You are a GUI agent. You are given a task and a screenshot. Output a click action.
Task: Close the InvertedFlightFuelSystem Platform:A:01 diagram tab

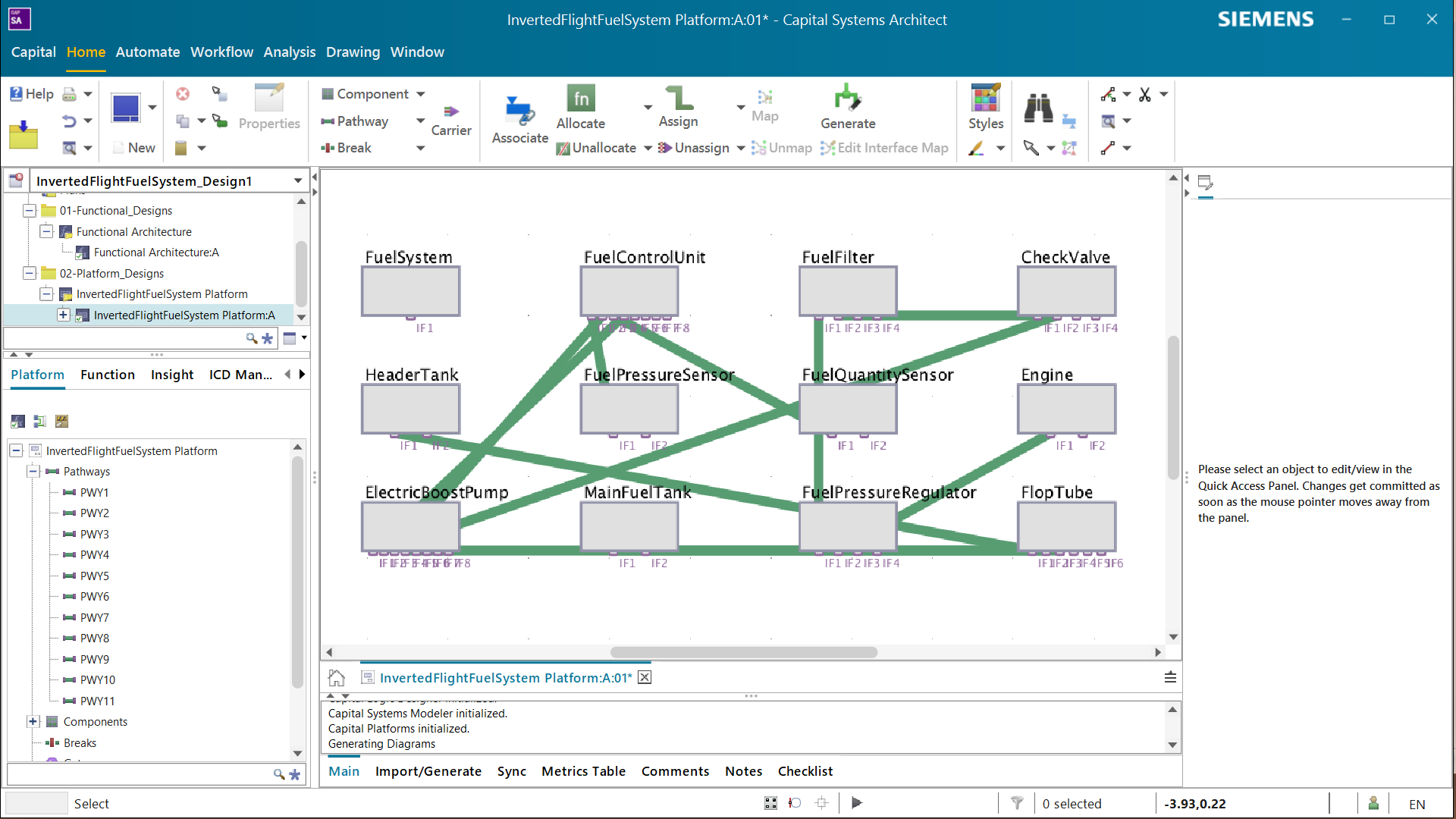[x=645, y=677]
